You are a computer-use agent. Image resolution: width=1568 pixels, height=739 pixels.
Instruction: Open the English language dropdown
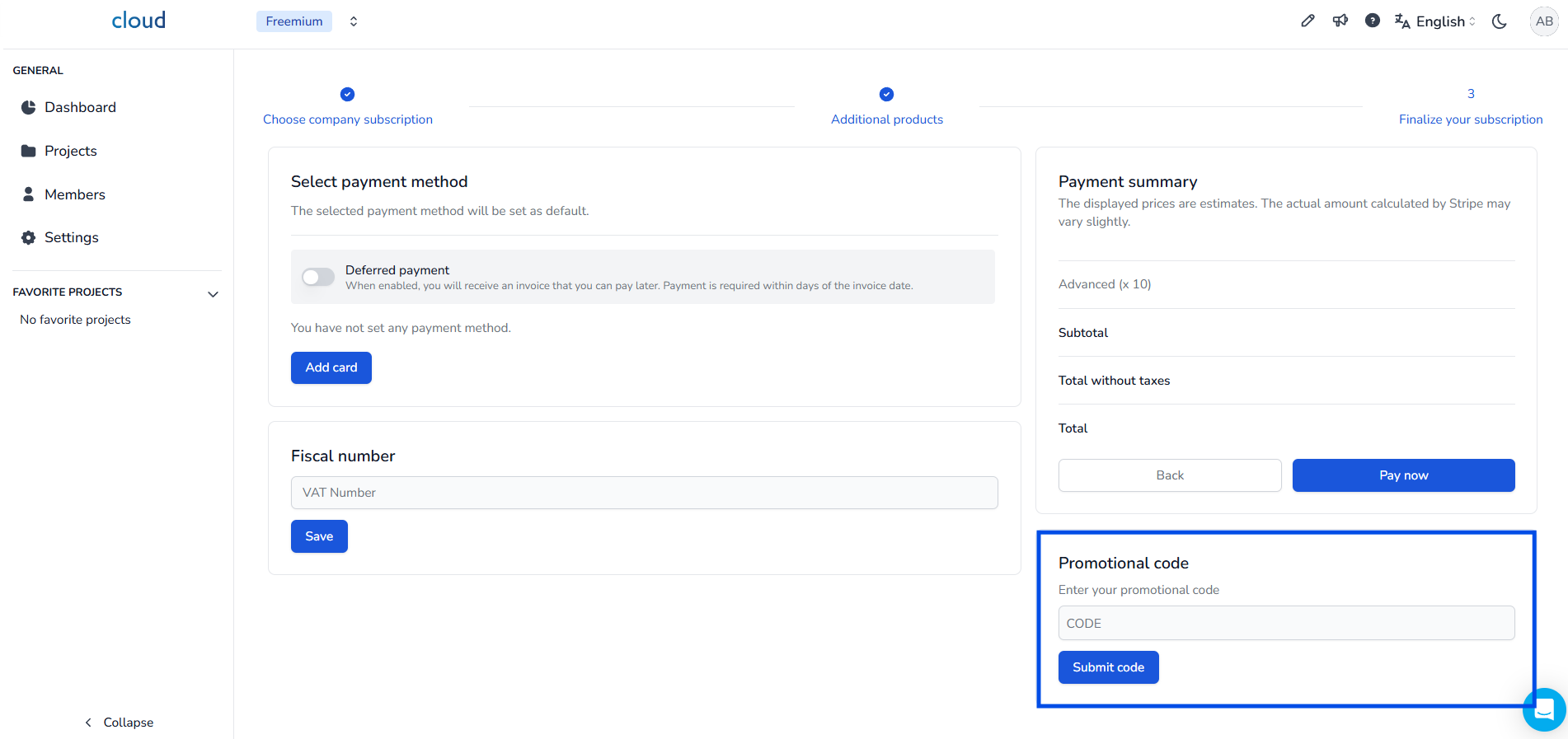click(1435, 21)
